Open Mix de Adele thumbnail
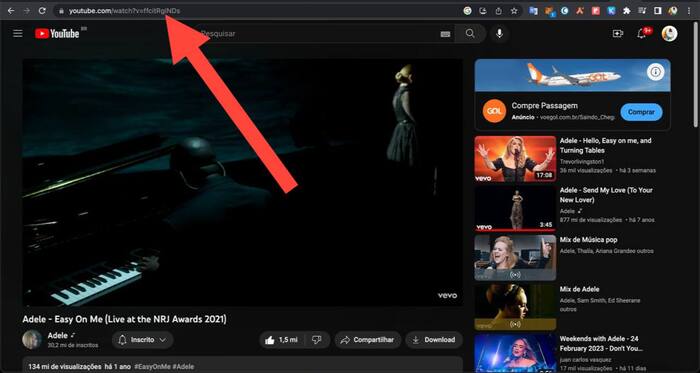 [x=515, y=307]
